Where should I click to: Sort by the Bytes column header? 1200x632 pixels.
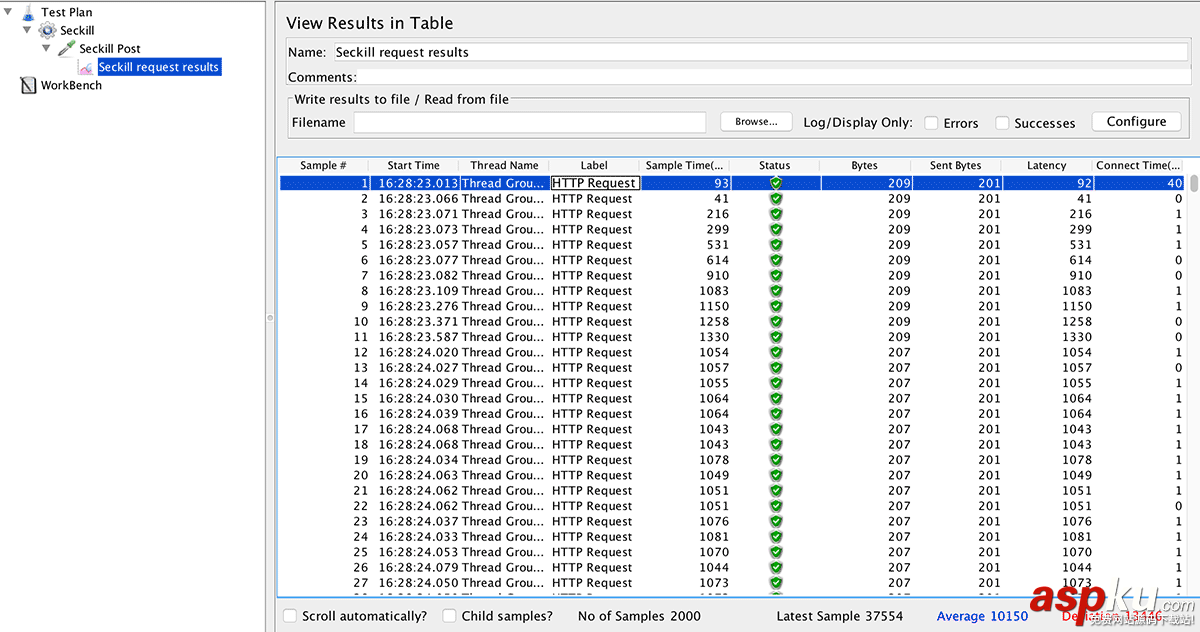click(x=865, y=166)
